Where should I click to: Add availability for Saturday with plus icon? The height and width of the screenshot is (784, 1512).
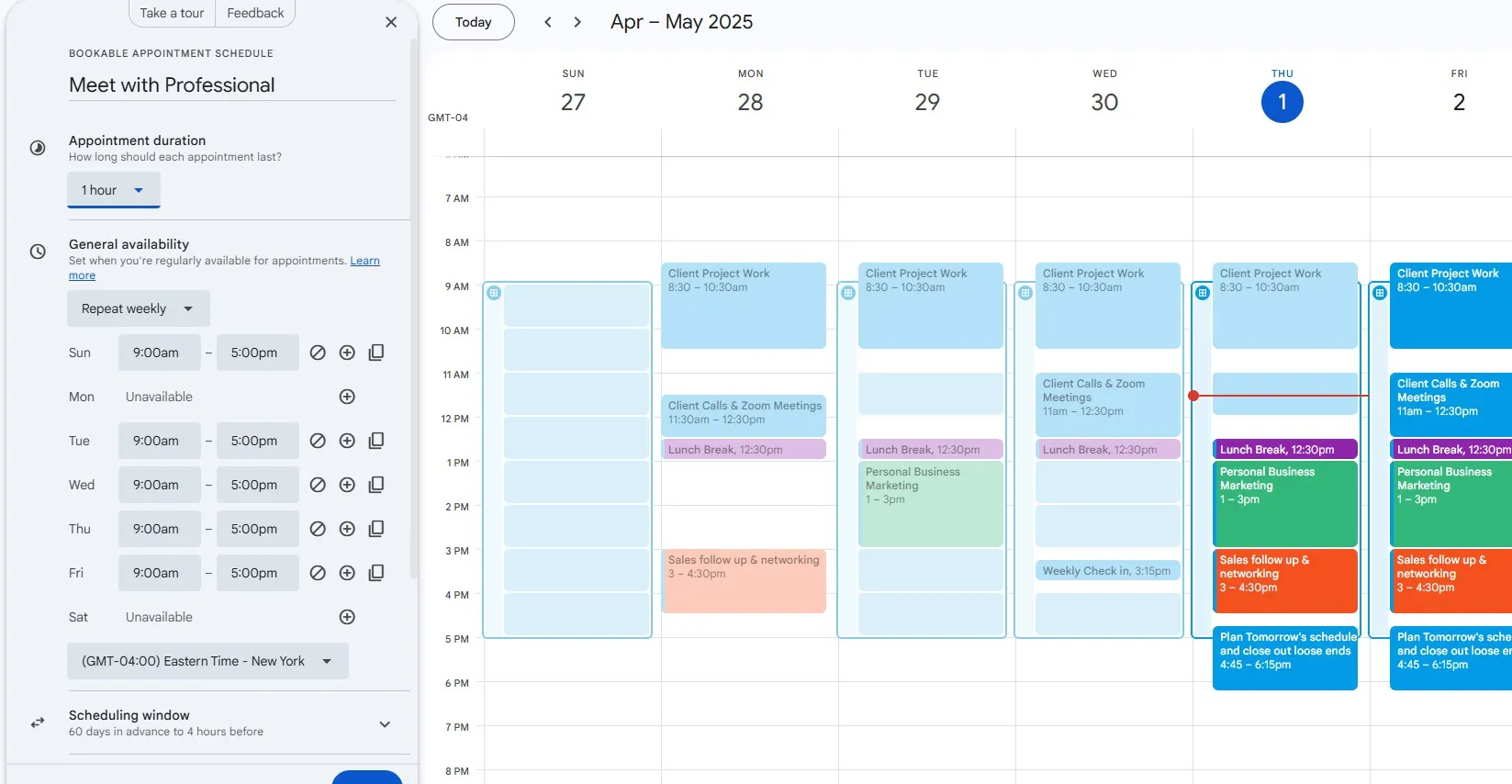[x=347, y=617]
